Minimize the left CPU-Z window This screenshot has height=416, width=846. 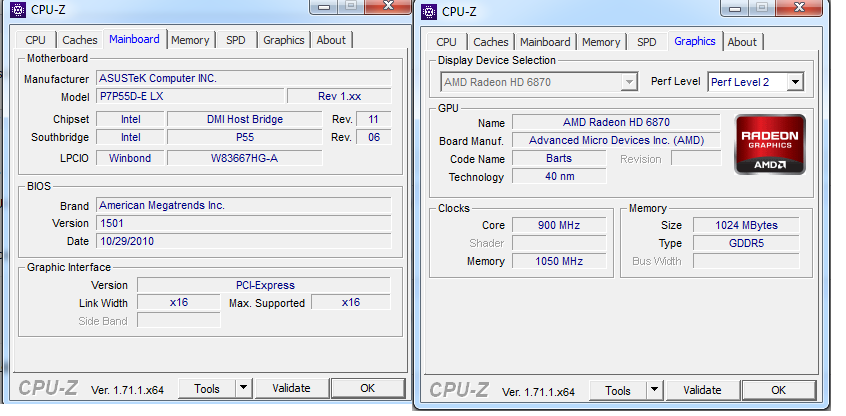point(324,6)
